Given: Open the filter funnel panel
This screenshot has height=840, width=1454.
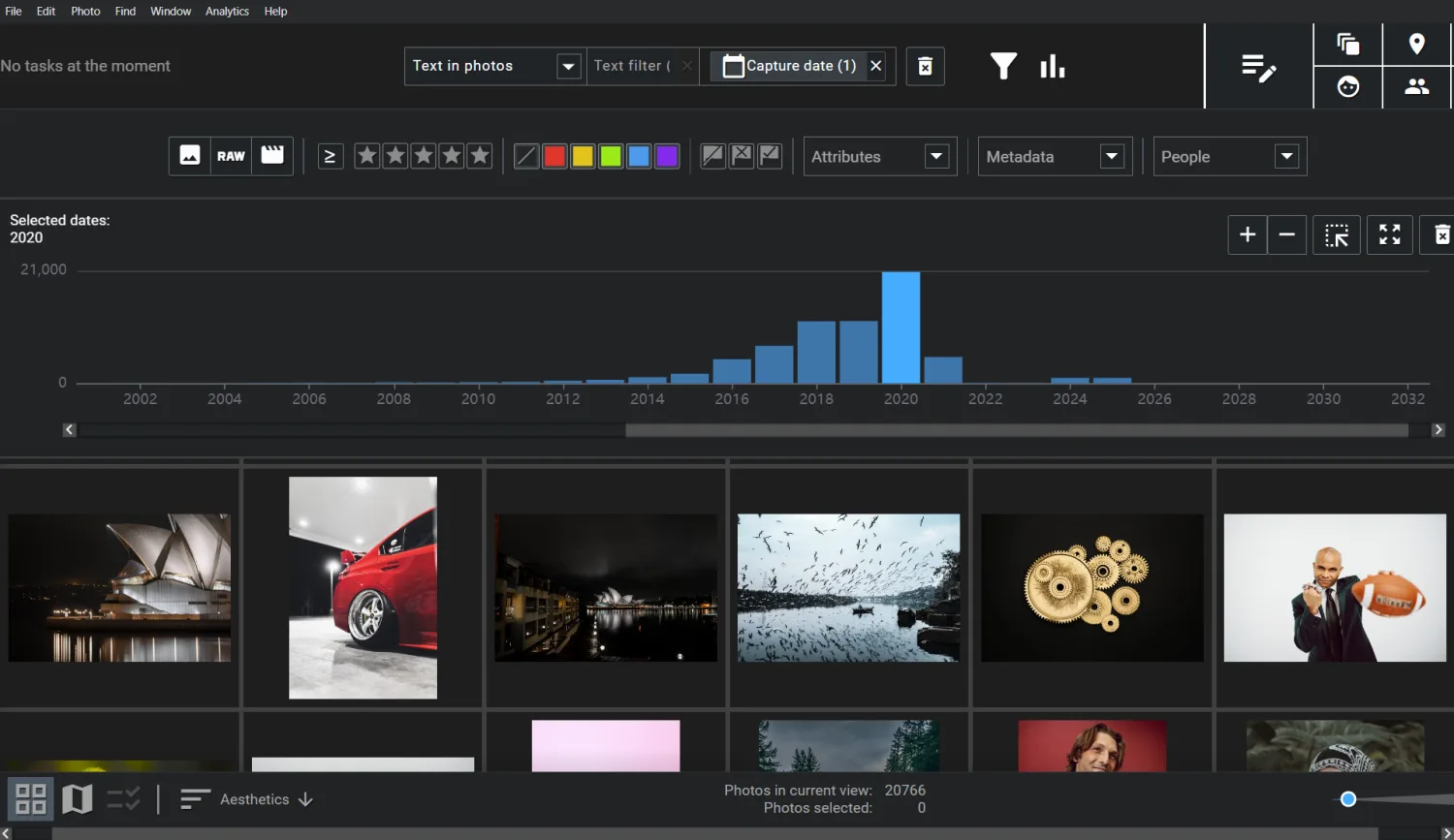Looking at the screenshot, I should point(1003,66).
